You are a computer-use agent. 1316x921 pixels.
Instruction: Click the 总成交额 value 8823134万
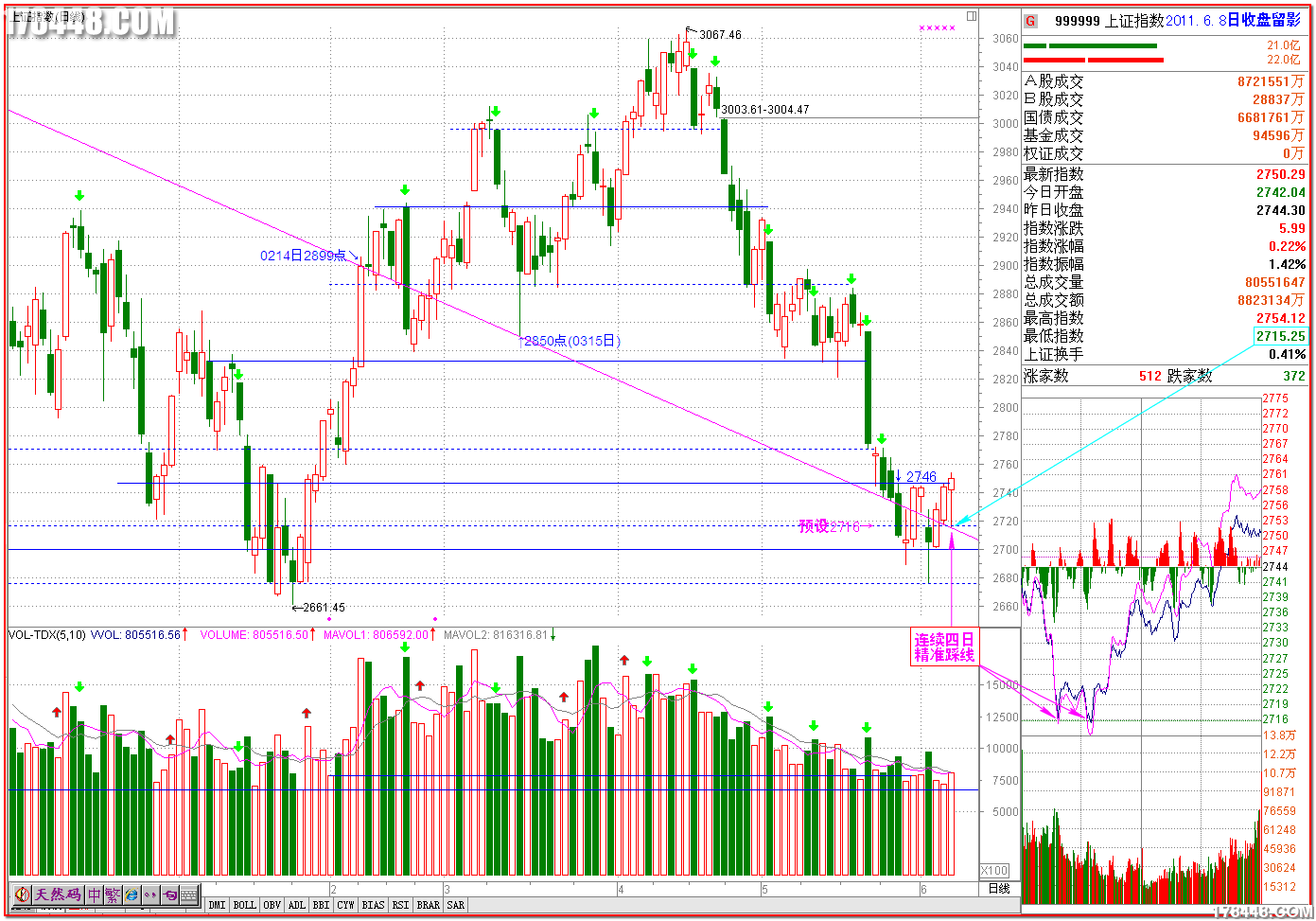[1272, 300]
